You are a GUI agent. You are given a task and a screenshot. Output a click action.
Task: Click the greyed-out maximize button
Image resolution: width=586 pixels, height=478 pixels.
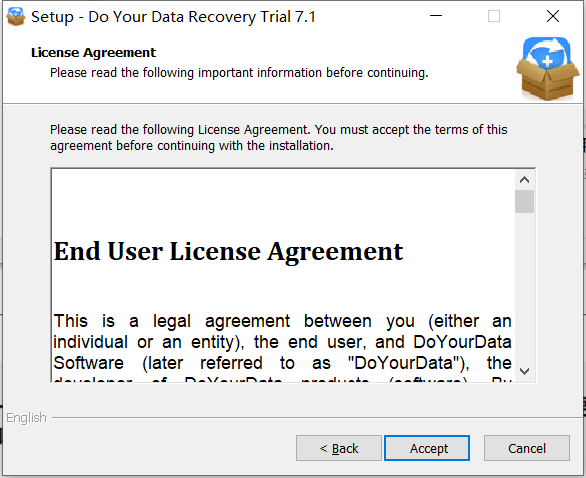click(494, 16)
